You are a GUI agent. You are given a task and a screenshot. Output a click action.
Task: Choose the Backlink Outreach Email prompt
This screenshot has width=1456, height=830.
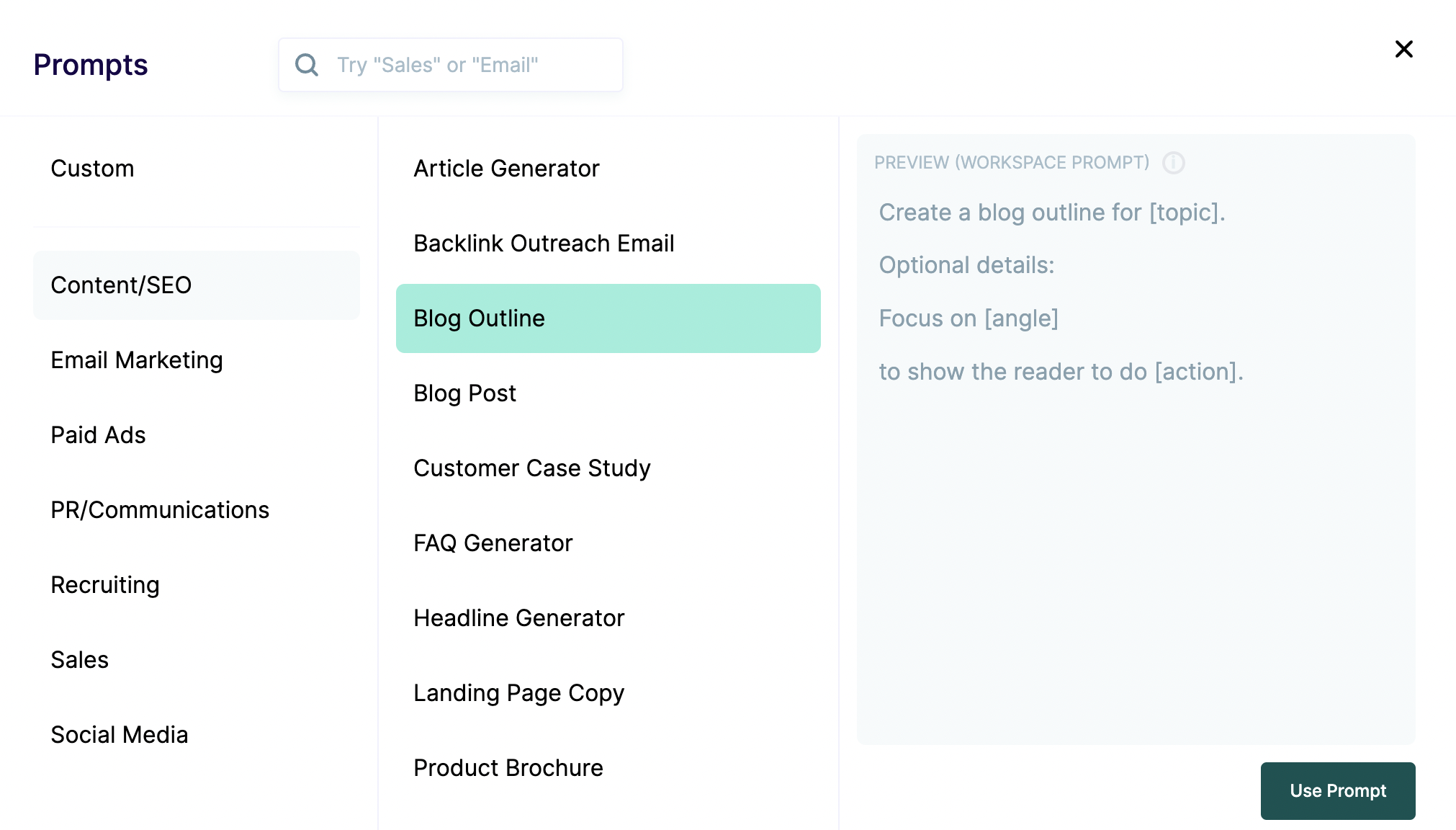coord(544,244)
